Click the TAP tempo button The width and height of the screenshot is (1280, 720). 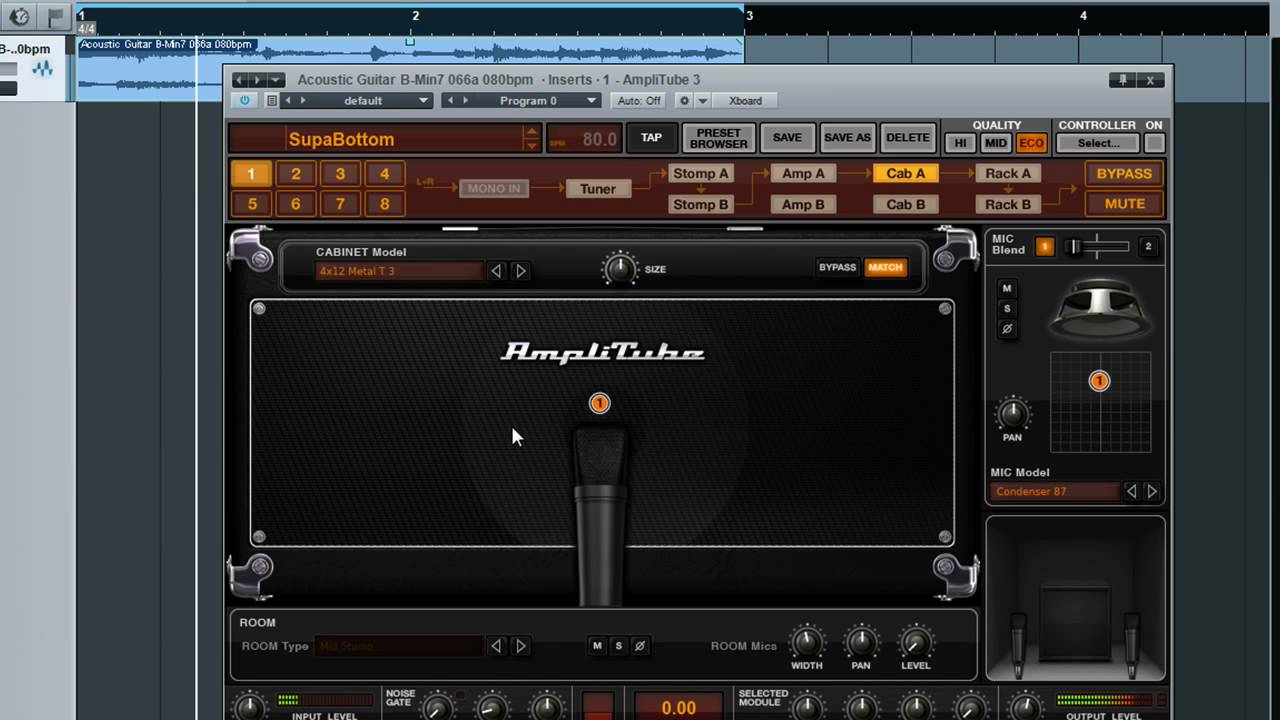pyautogui.click(x=651, y=138)
